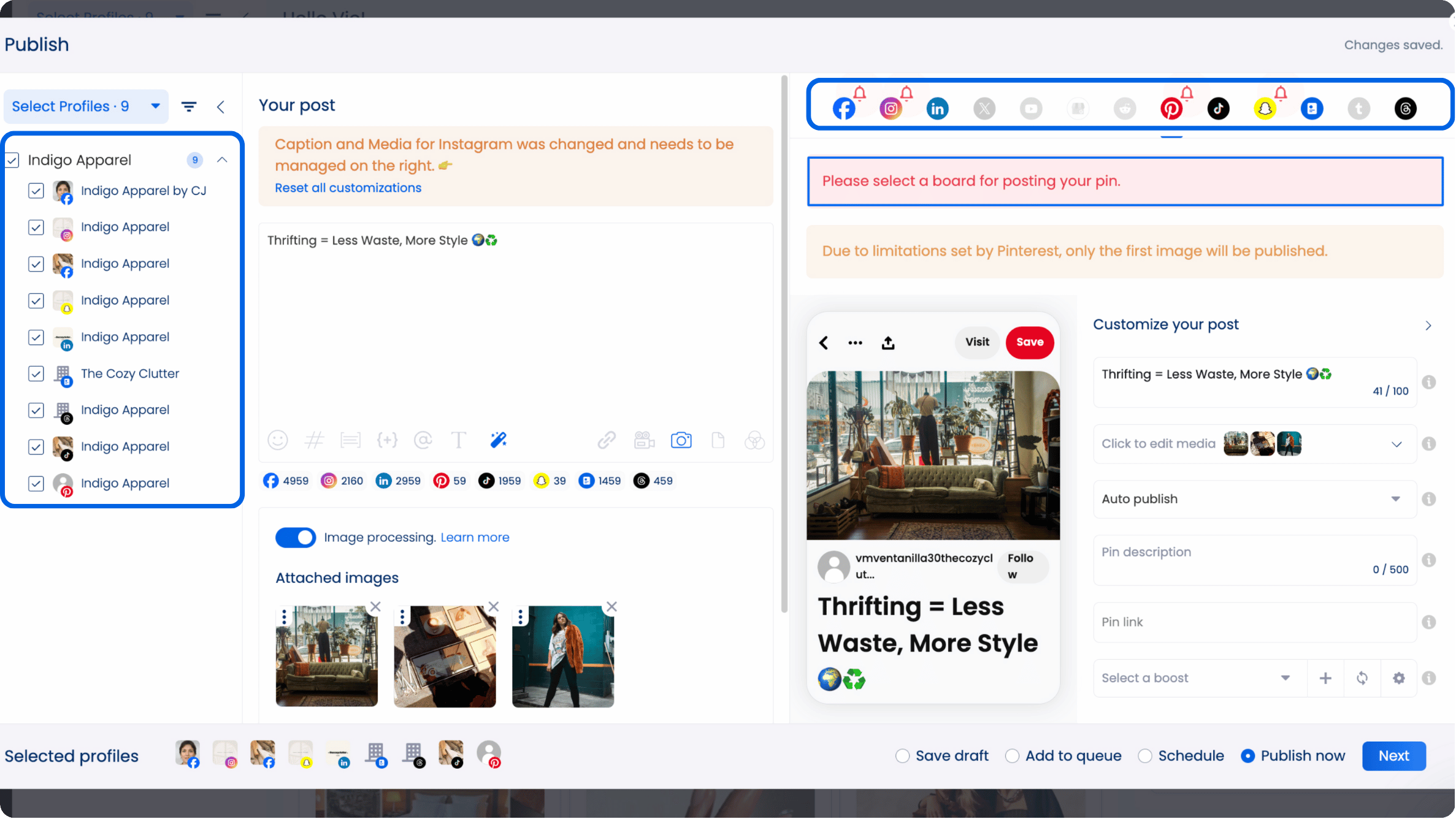Image resolution: width=1456 pixels, height=819 pixels.
Task: Attach a photo with the camera icon
Action: (x=681, y=440)
